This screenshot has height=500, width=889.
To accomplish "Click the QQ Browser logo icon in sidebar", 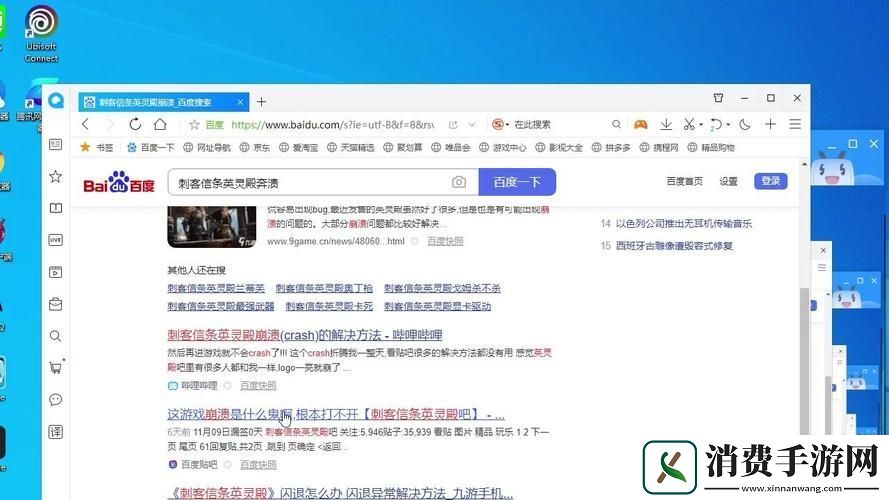I will point(56,101).
